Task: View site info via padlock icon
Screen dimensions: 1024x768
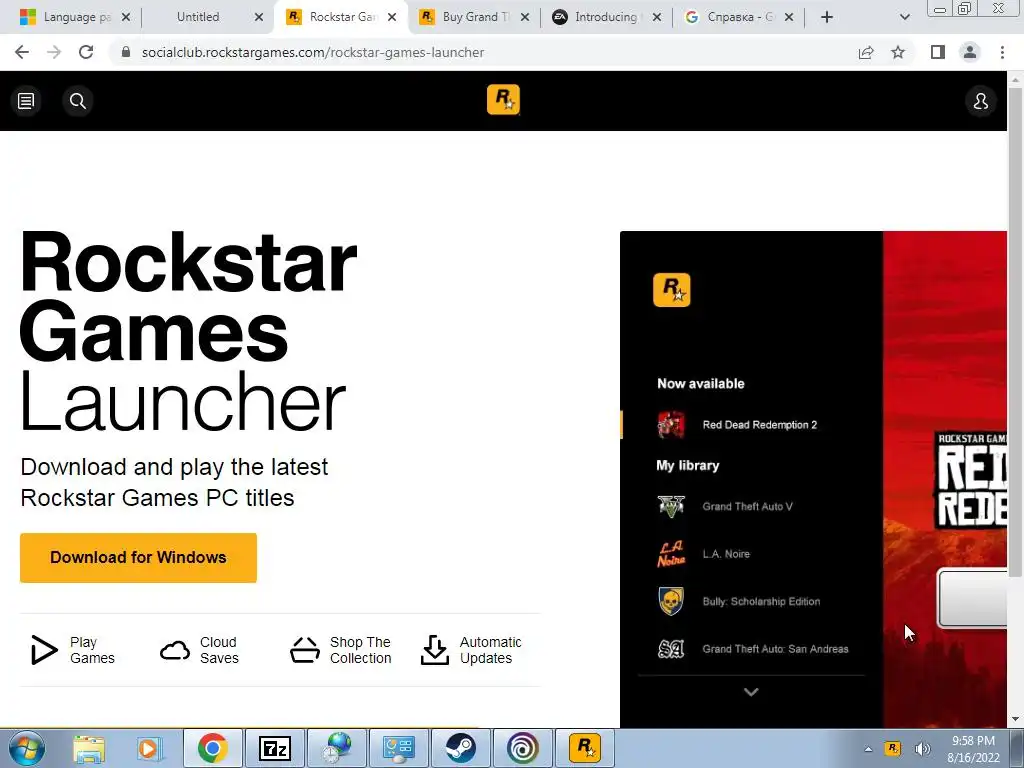Action: (126, 52)
